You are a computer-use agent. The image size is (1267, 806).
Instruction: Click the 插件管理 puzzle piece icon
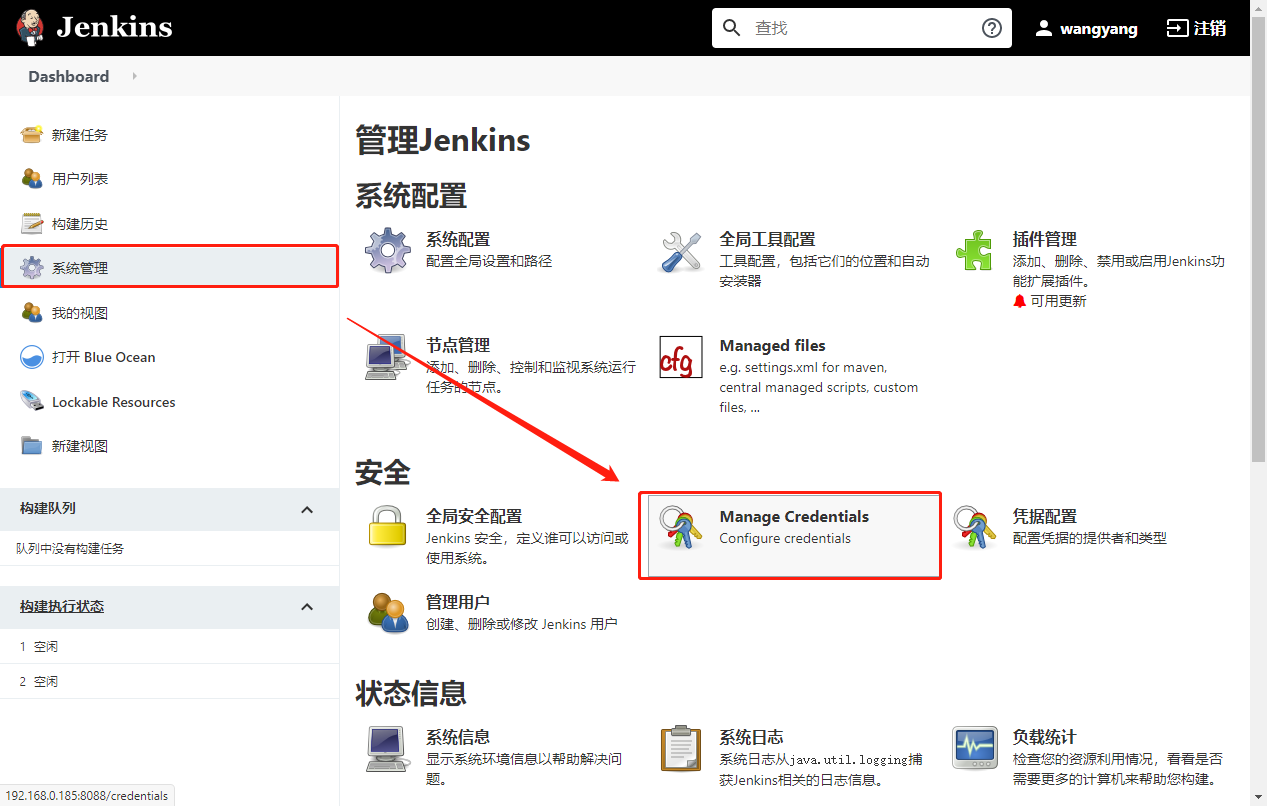click(974, 250)
